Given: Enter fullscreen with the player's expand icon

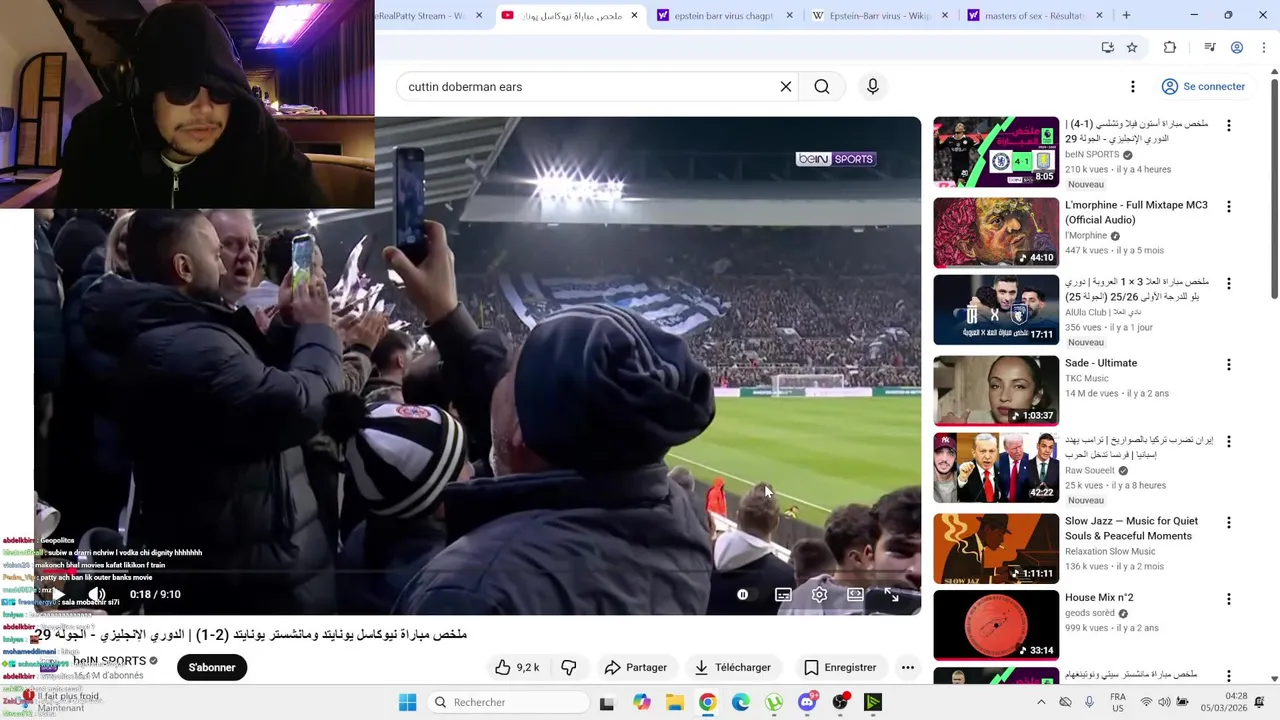Looking at the screenshot, I should click(x=891, y=595).
